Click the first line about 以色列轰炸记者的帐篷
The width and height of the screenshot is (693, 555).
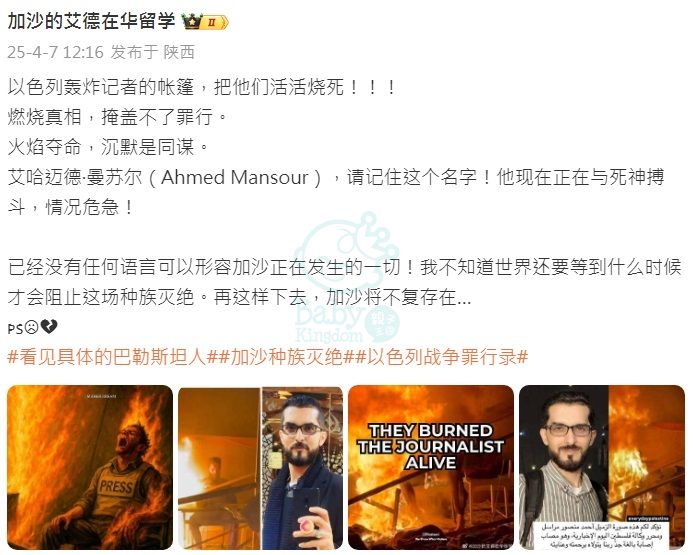tap(202, 87)
